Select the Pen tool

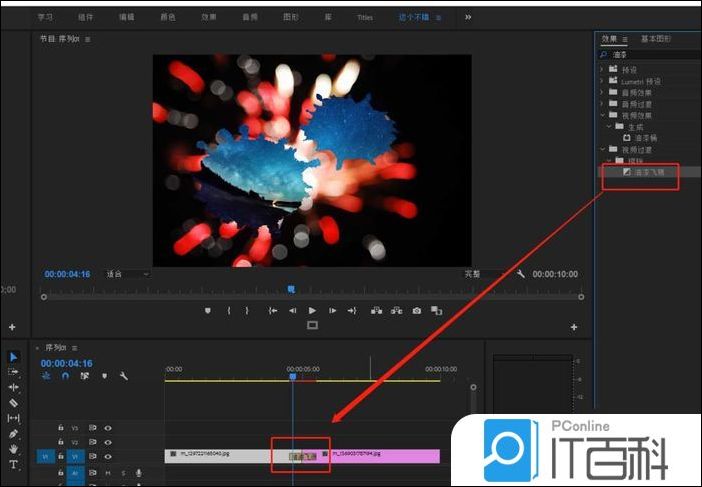[14, 434]
